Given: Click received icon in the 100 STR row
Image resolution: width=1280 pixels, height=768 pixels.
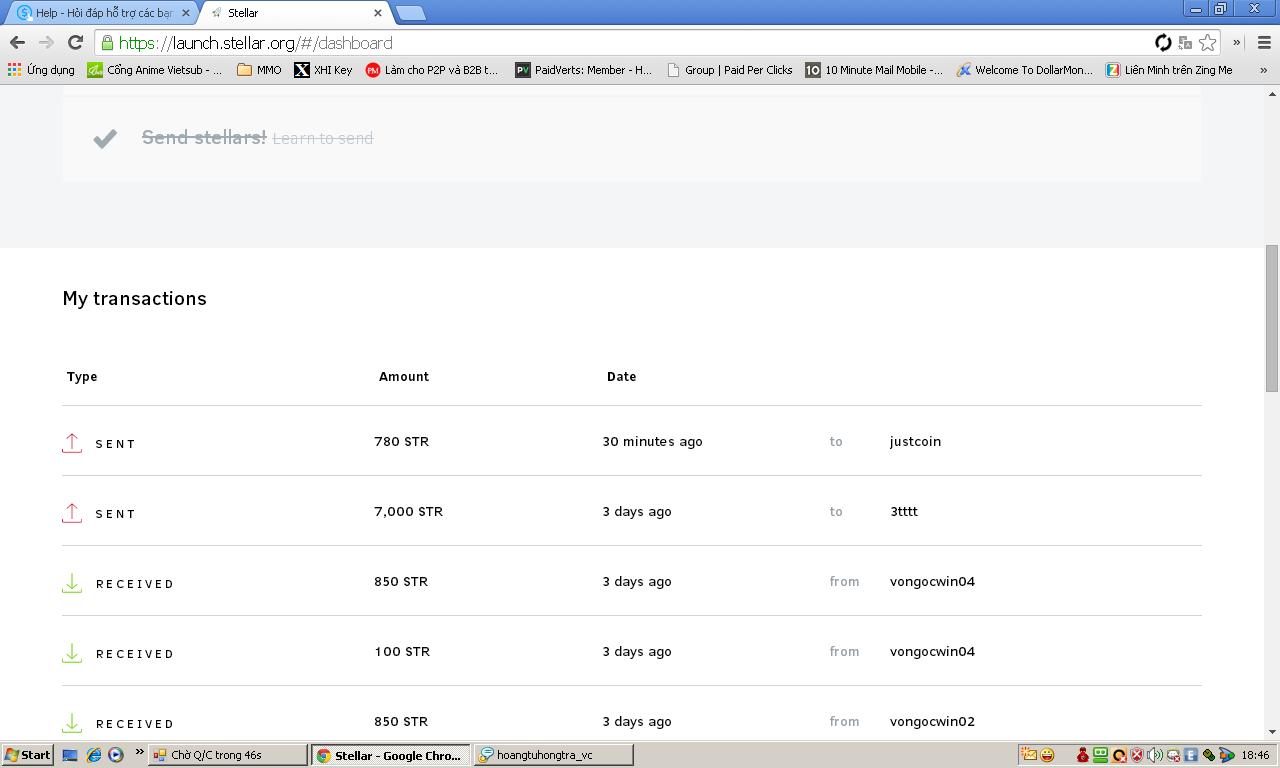Looking at the screenshot, I should coord(72,653).
